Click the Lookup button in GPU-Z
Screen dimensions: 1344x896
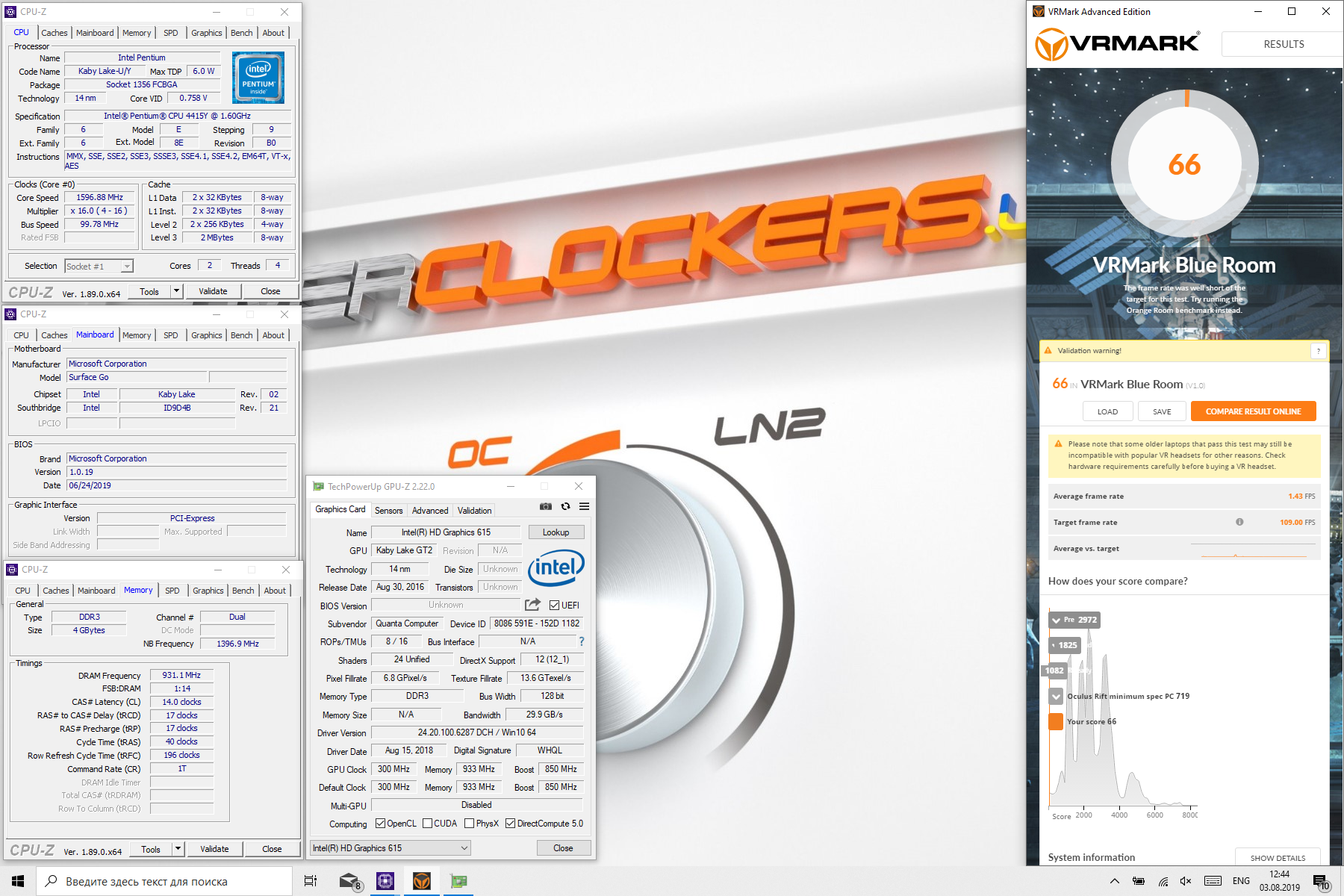click(x=556, y=532)
